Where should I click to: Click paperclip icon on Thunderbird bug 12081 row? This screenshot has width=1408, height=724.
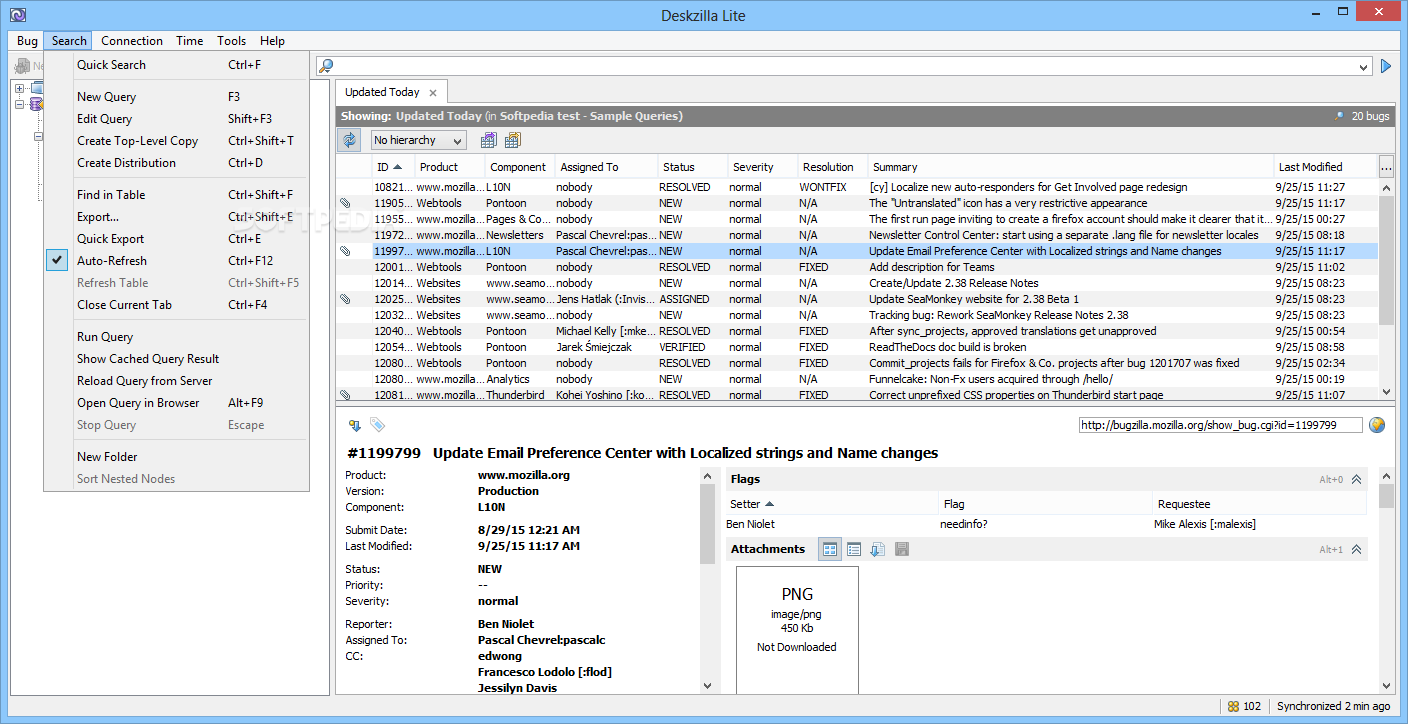pos(345,395)
